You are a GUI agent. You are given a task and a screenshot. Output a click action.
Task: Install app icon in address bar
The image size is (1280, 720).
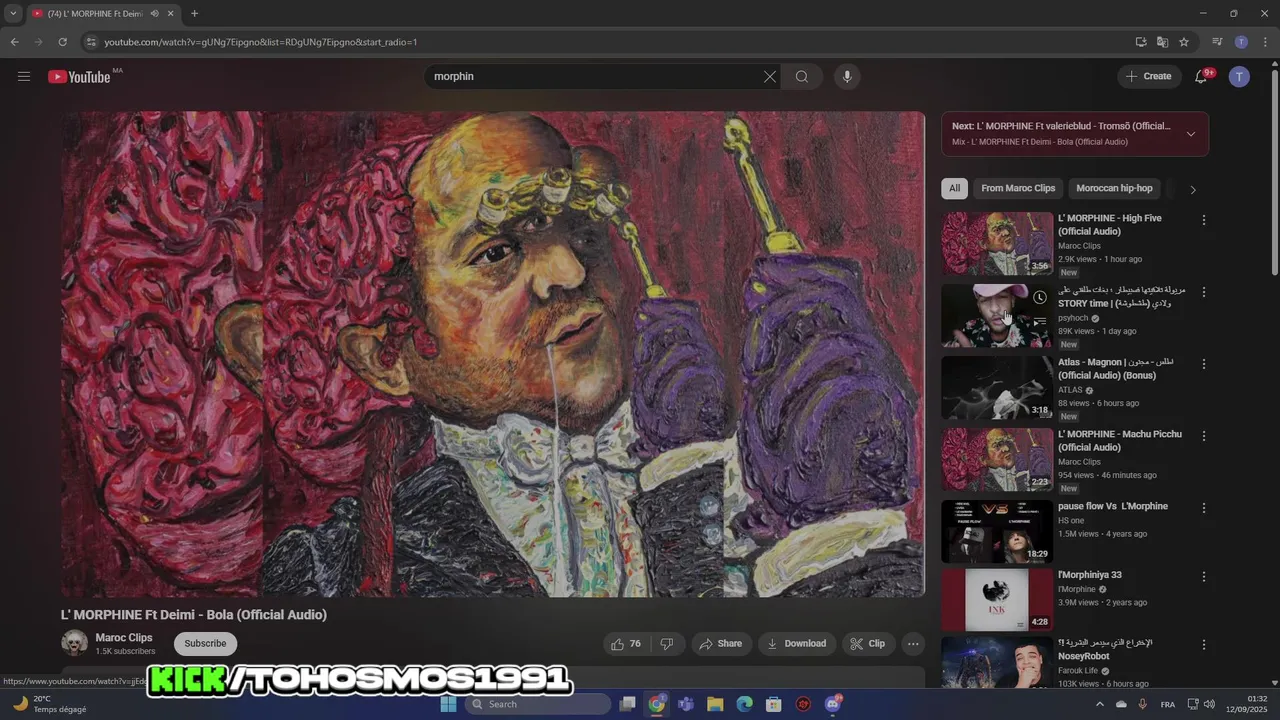(x=1141, y=42)
